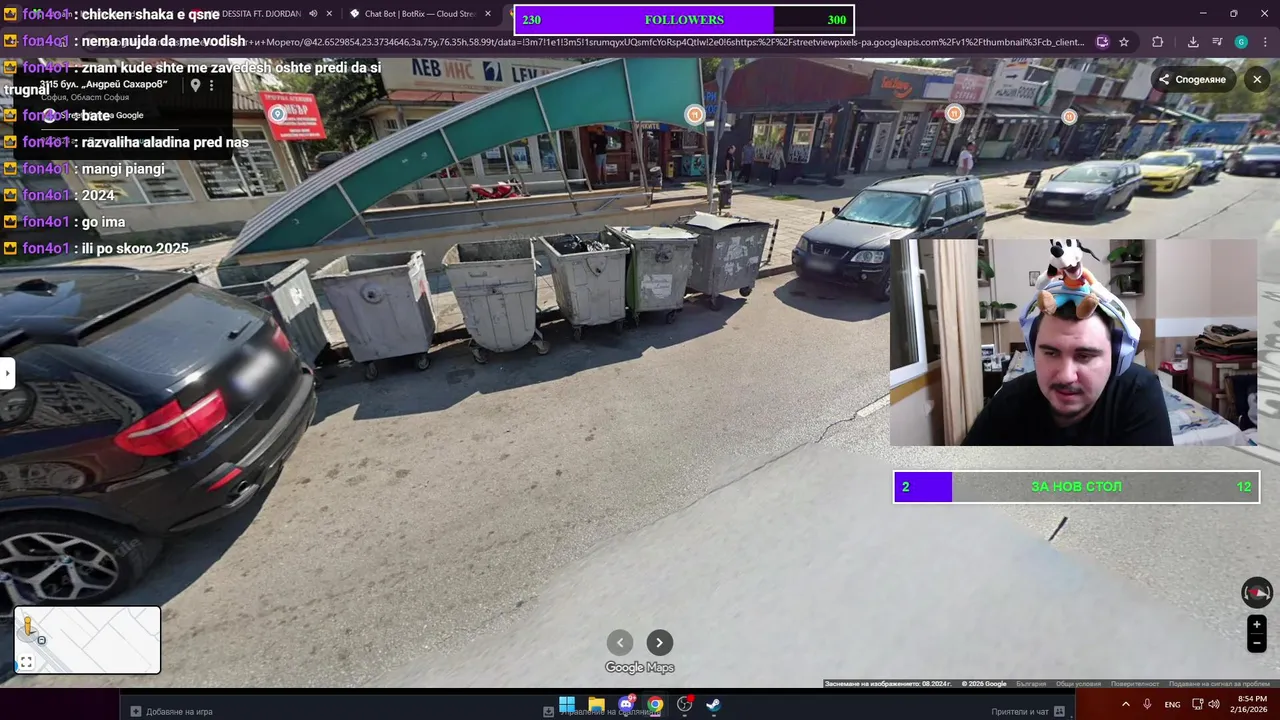Close the Street View panel with X
The height and width of the screenshot is (720, 1280).
[x=1257, y=79]
